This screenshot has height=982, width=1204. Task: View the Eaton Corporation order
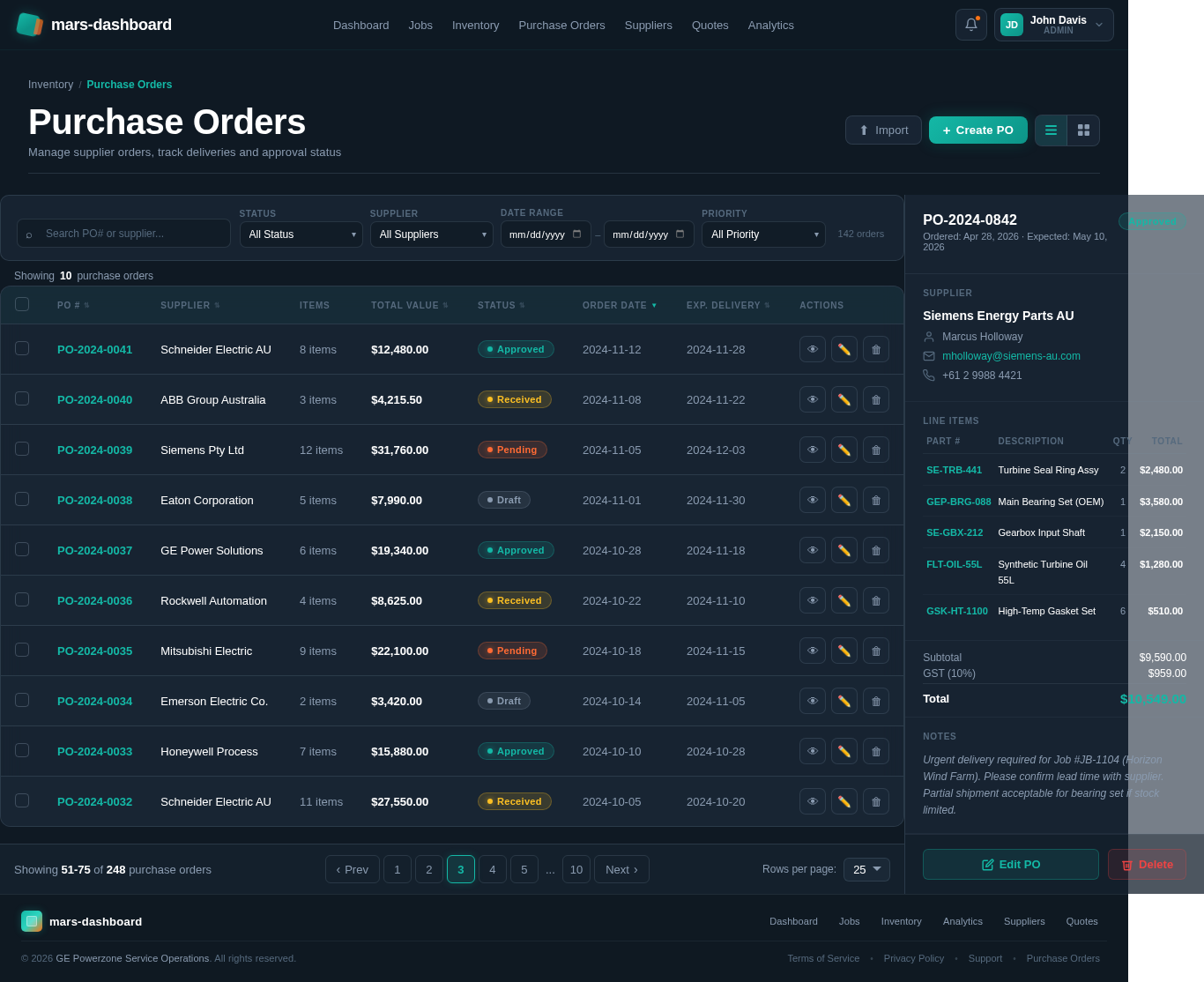[x=813, y=500]
